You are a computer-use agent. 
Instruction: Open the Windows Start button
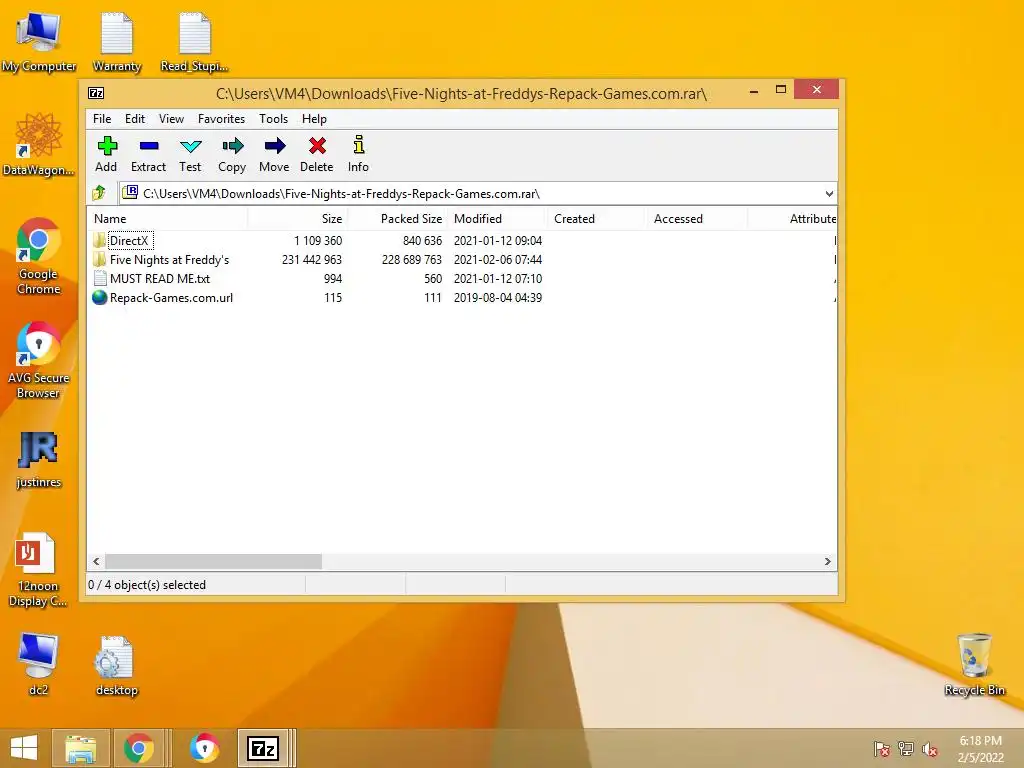click(24, 748)
